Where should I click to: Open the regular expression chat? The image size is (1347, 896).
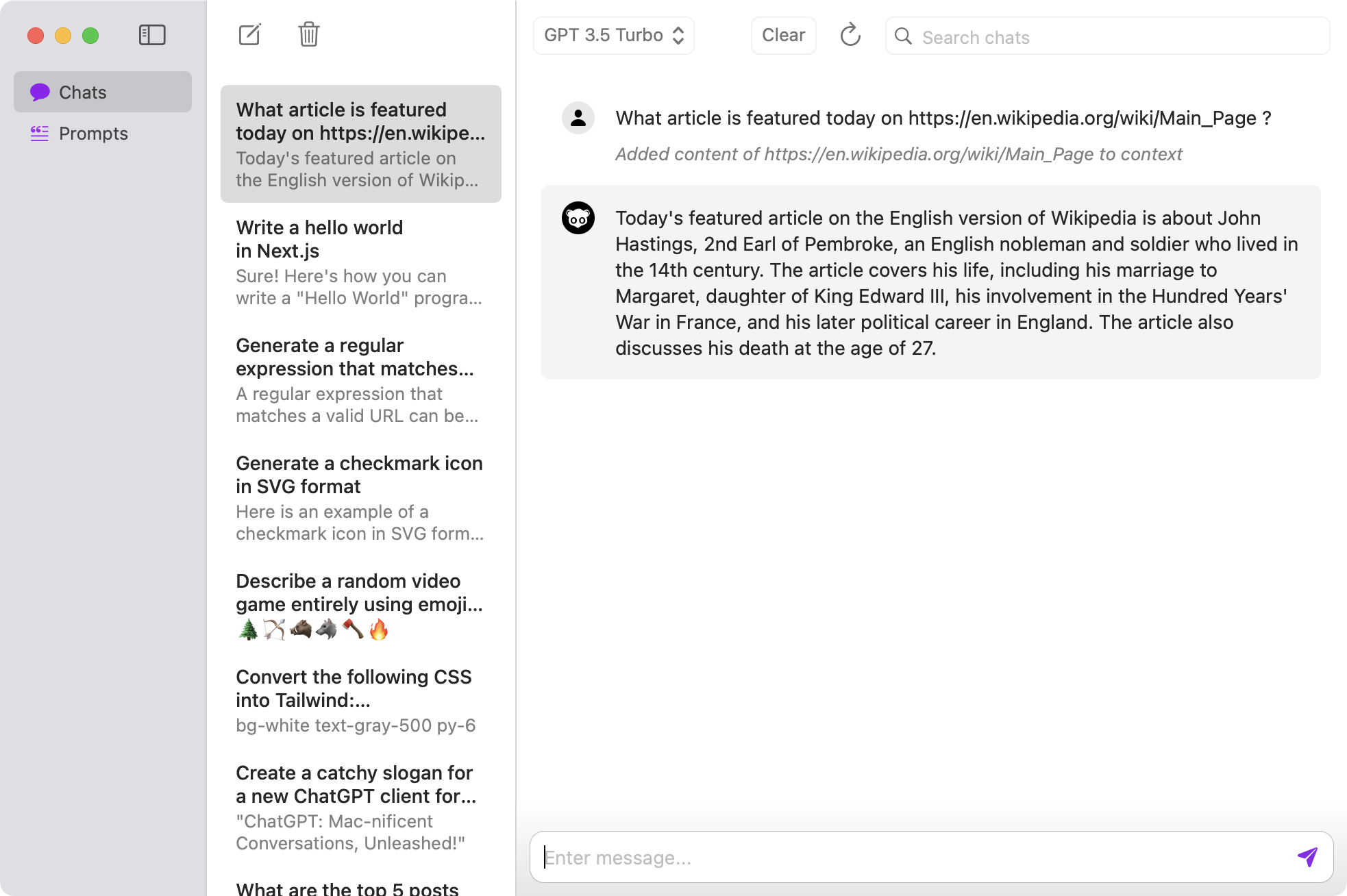coord(360,379)
